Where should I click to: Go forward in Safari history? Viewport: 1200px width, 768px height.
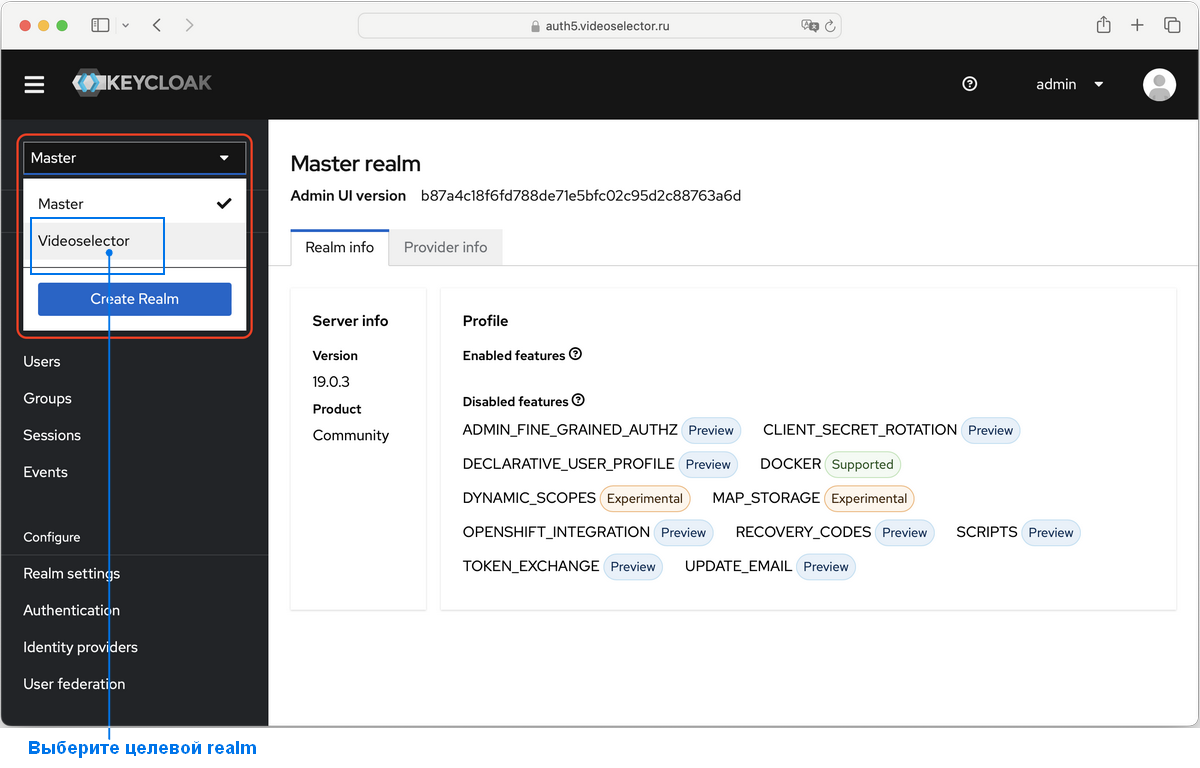[190, 25]
